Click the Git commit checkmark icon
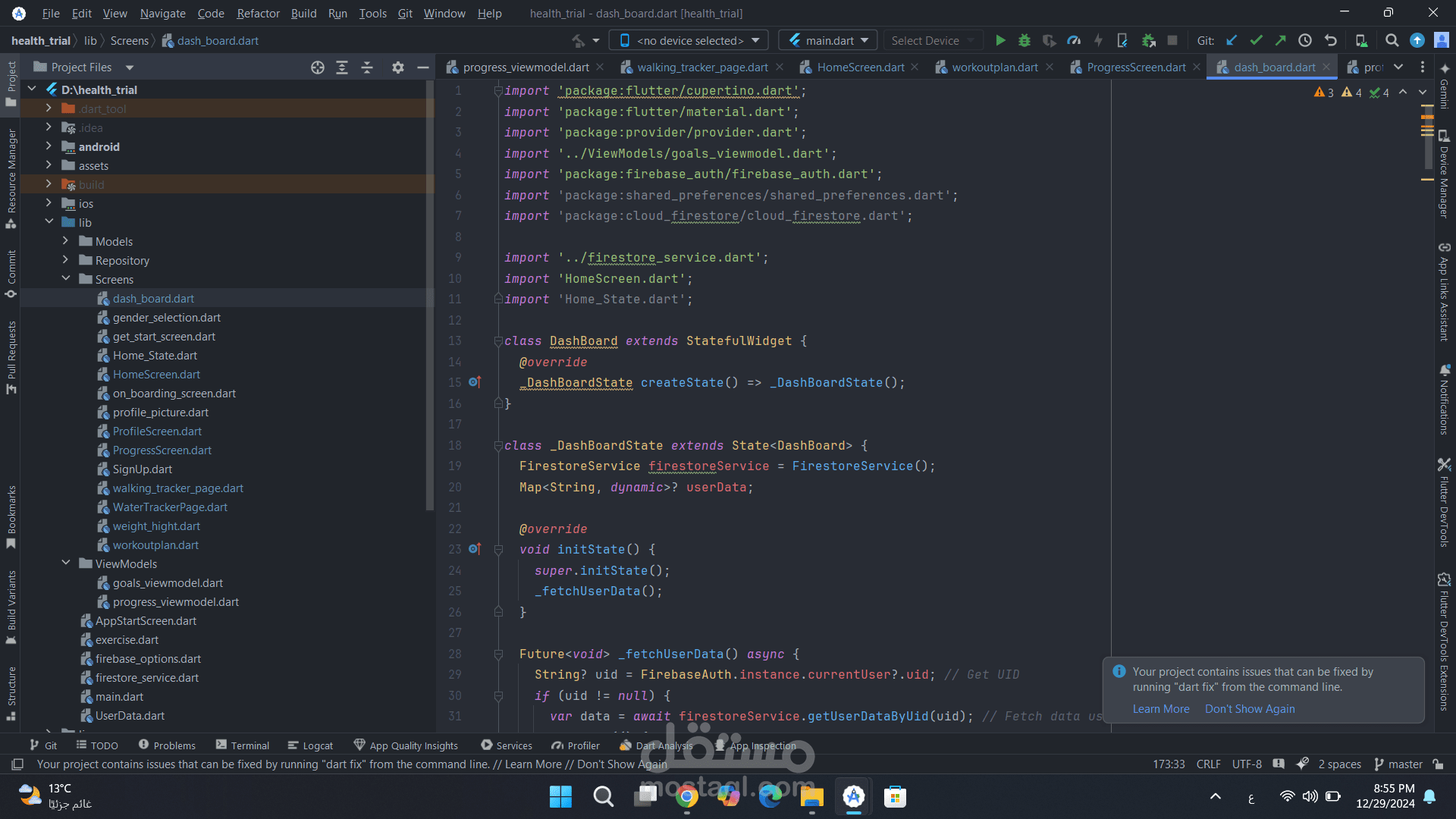Viewport: 1456px width, 819px height. pos(1256,40)
